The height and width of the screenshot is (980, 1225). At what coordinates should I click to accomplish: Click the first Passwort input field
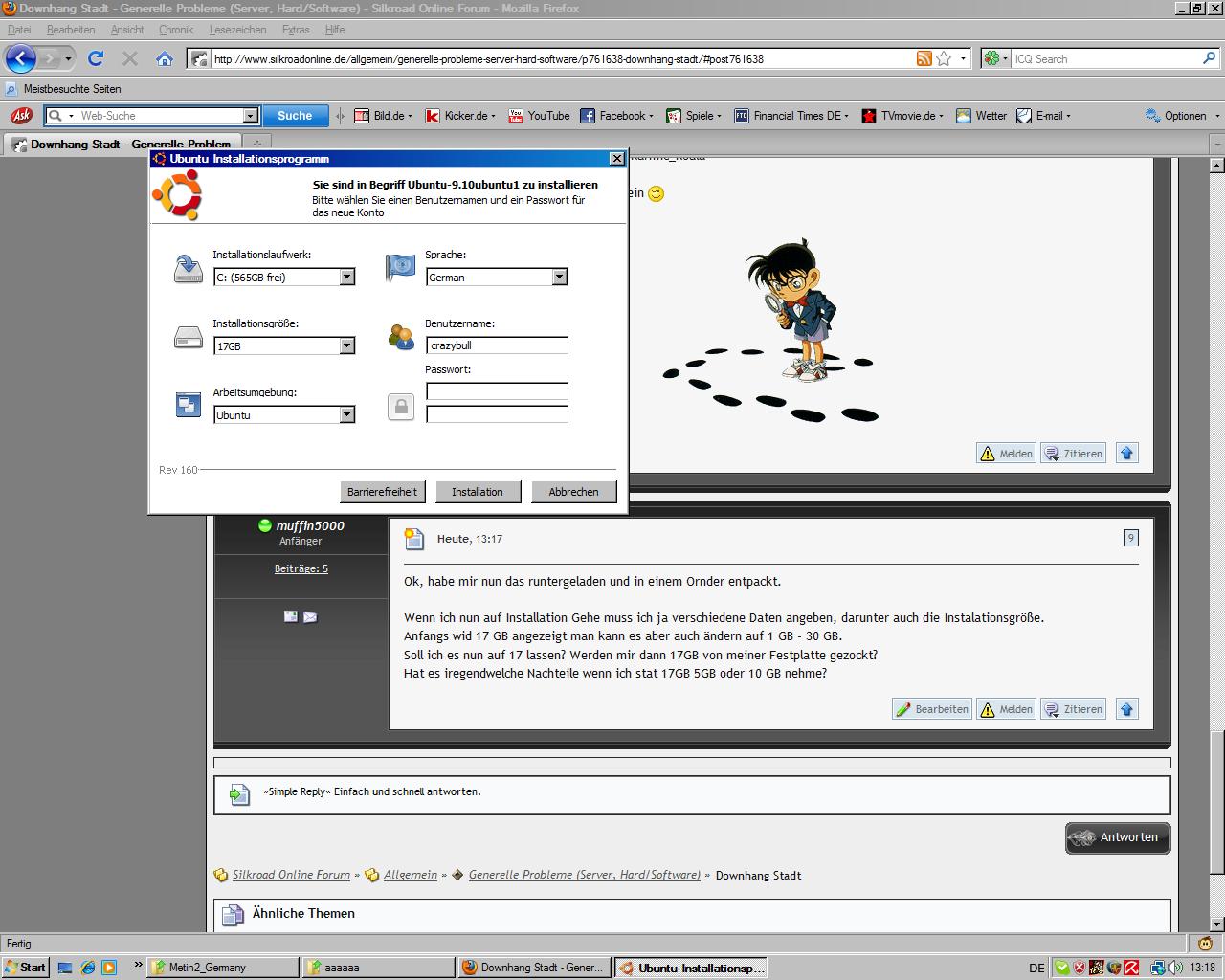497,391
